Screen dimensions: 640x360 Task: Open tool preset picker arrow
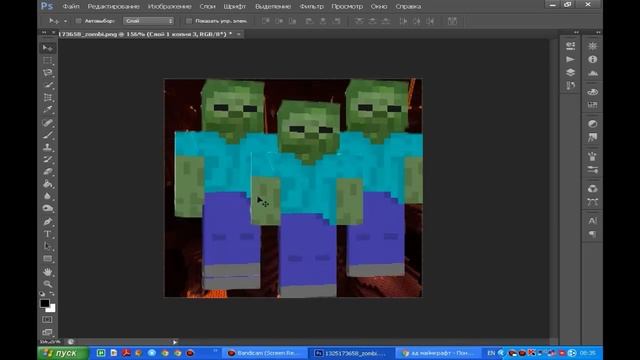pos(65,21)
